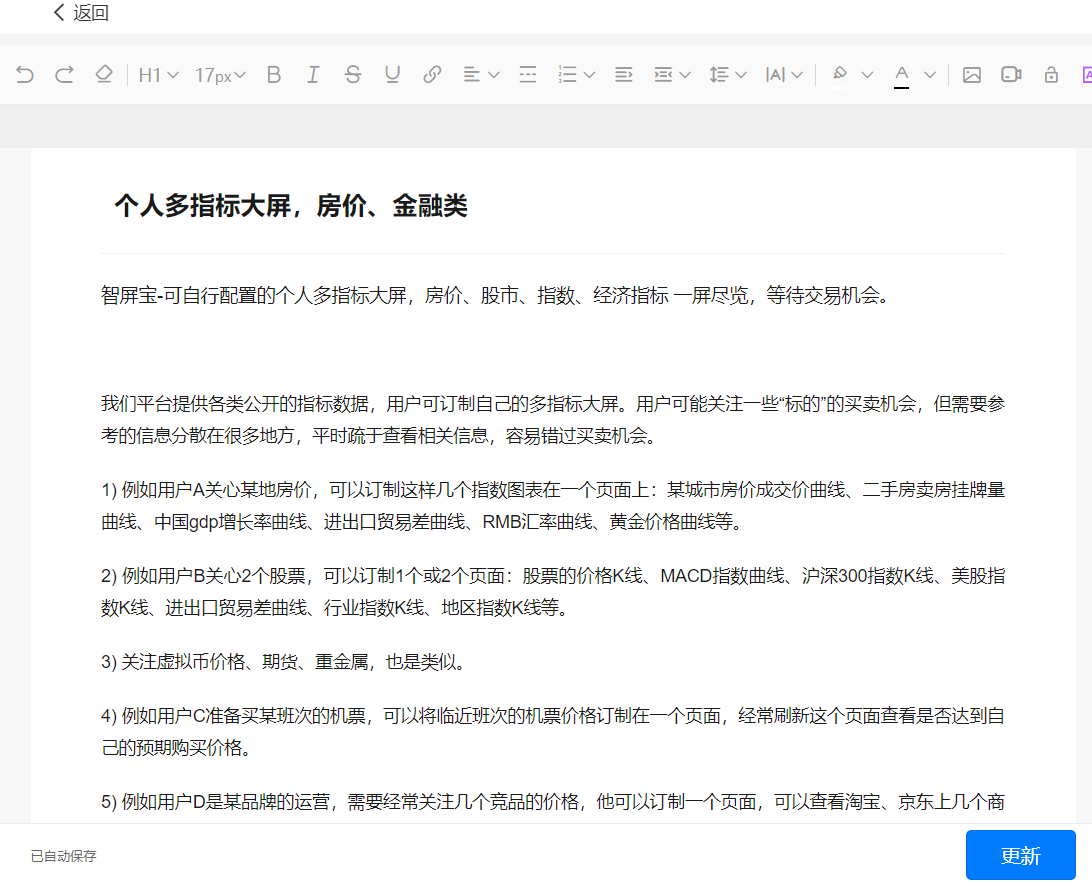
Task: Insert a video
Action: click(x=1011, y=75)
